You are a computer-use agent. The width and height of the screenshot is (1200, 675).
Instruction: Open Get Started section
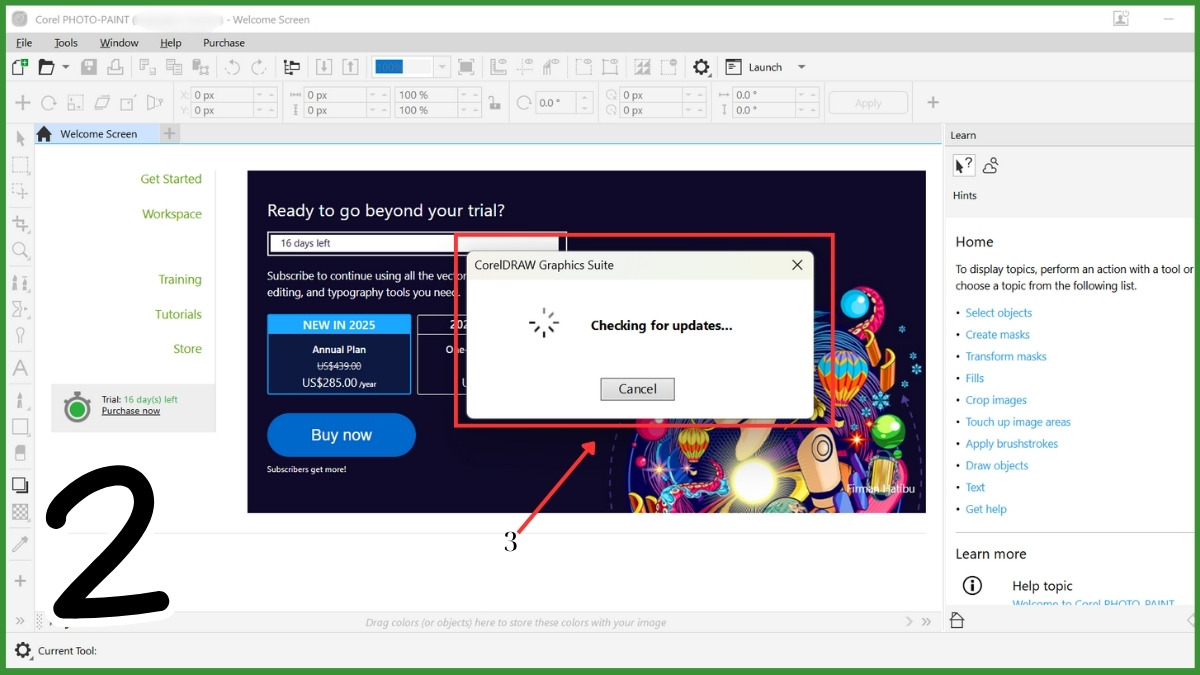click(170, 179)
